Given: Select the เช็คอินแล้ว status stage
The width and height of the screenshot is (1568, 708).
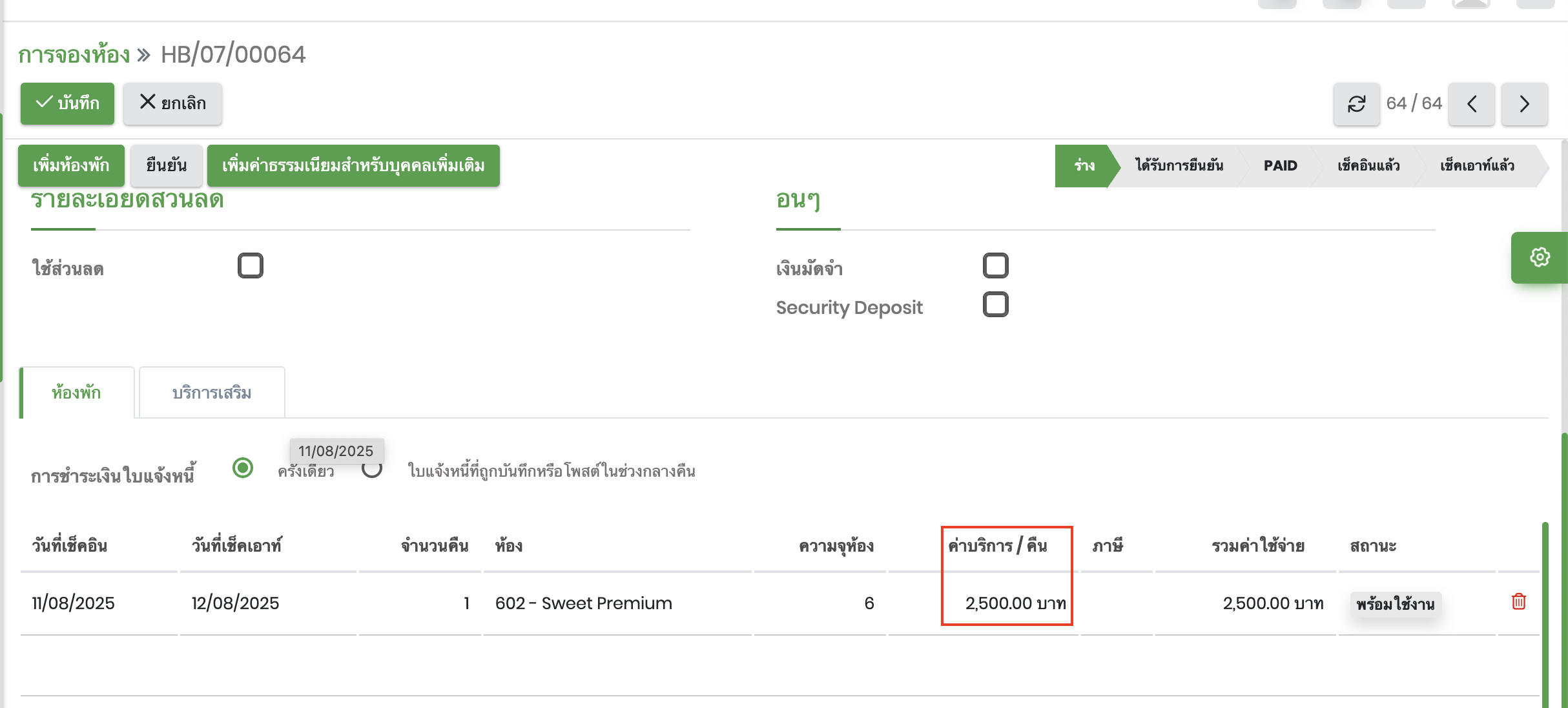Looking at the screenshot, I should pos(1368,165).
